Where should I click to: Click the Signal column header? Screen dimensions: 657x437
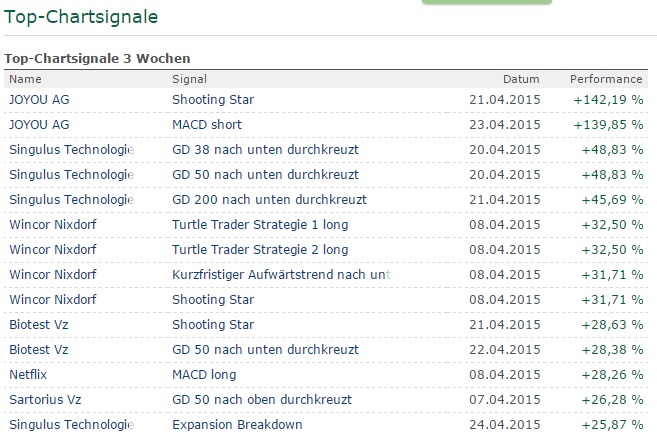click(x=189, y=79)
